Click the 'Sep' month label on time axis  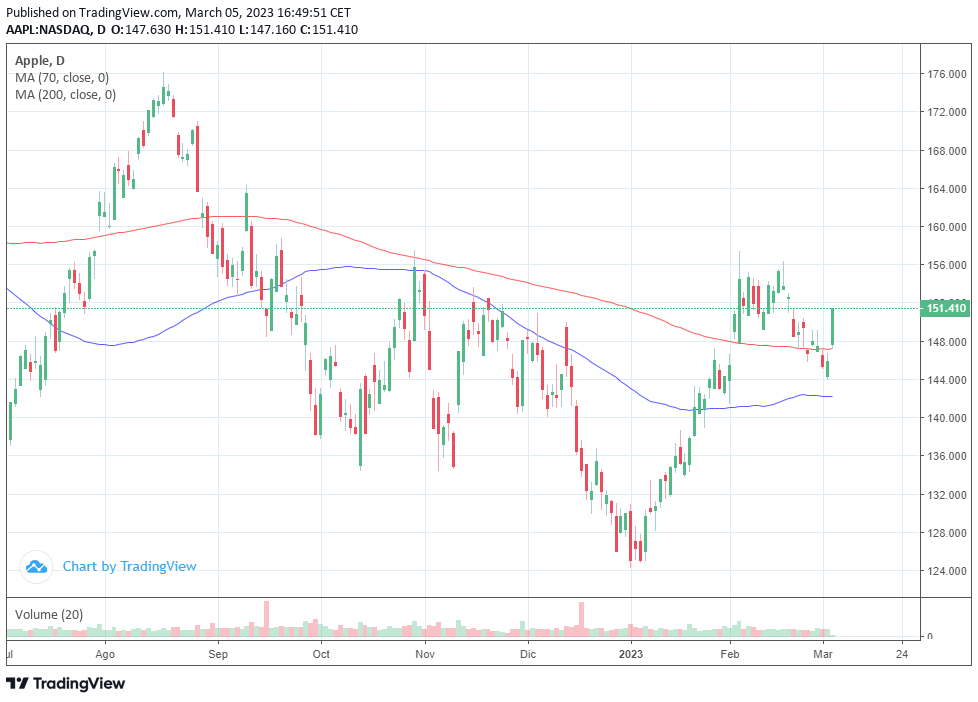[218, 655]
